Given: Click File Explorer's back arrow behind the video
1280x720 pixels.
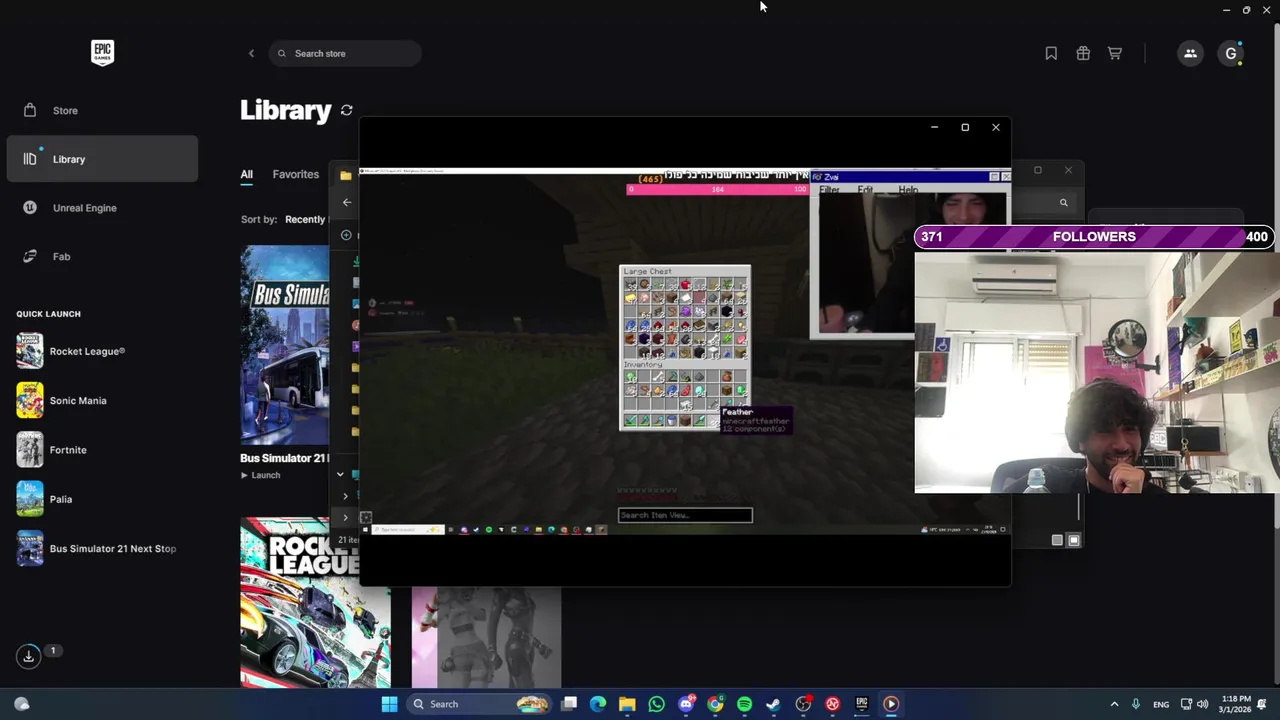Looking at the screenshot, I should coord(347,202).
